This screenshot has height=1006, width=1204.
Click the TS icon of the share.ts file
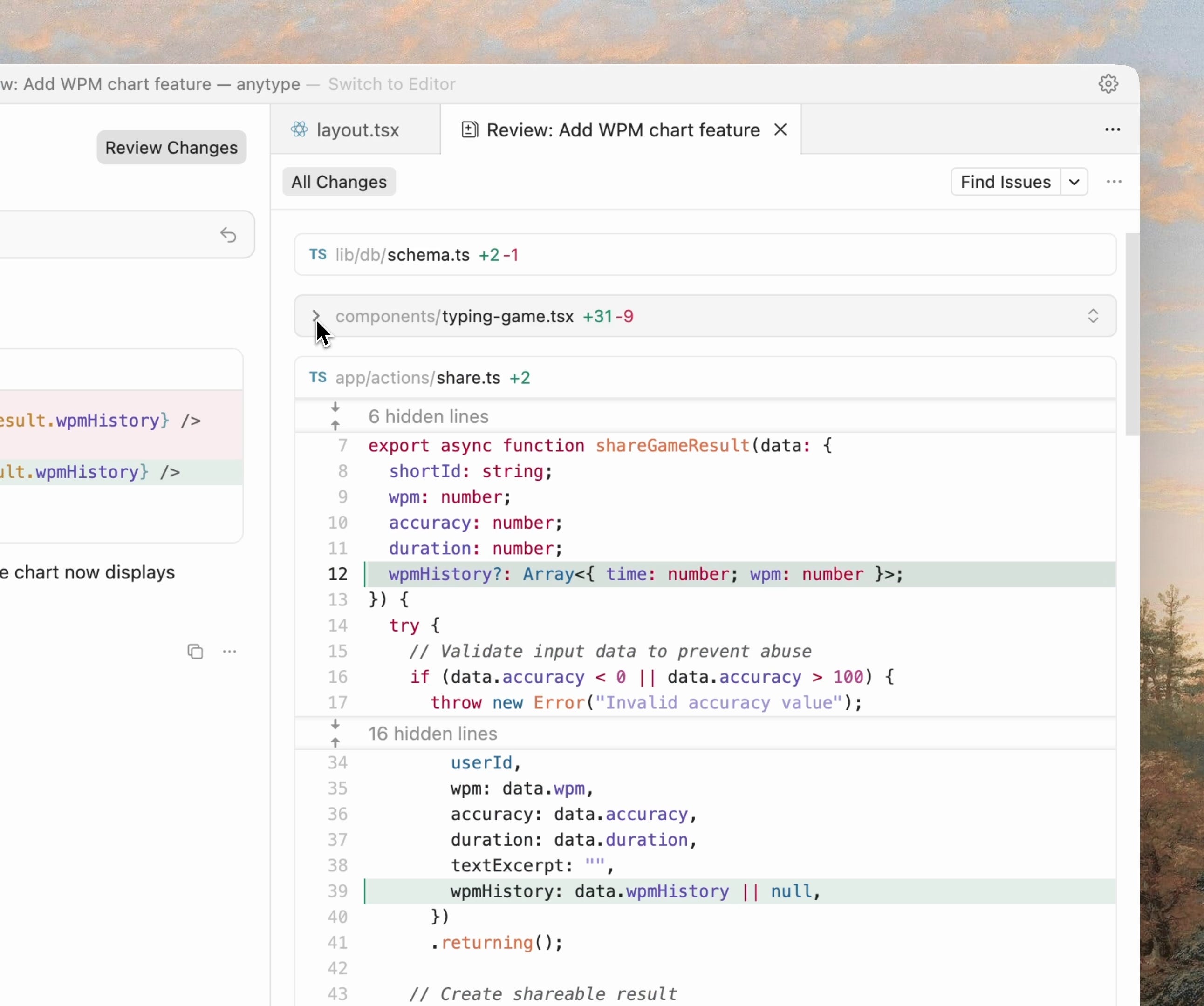[x=318, y=378]
